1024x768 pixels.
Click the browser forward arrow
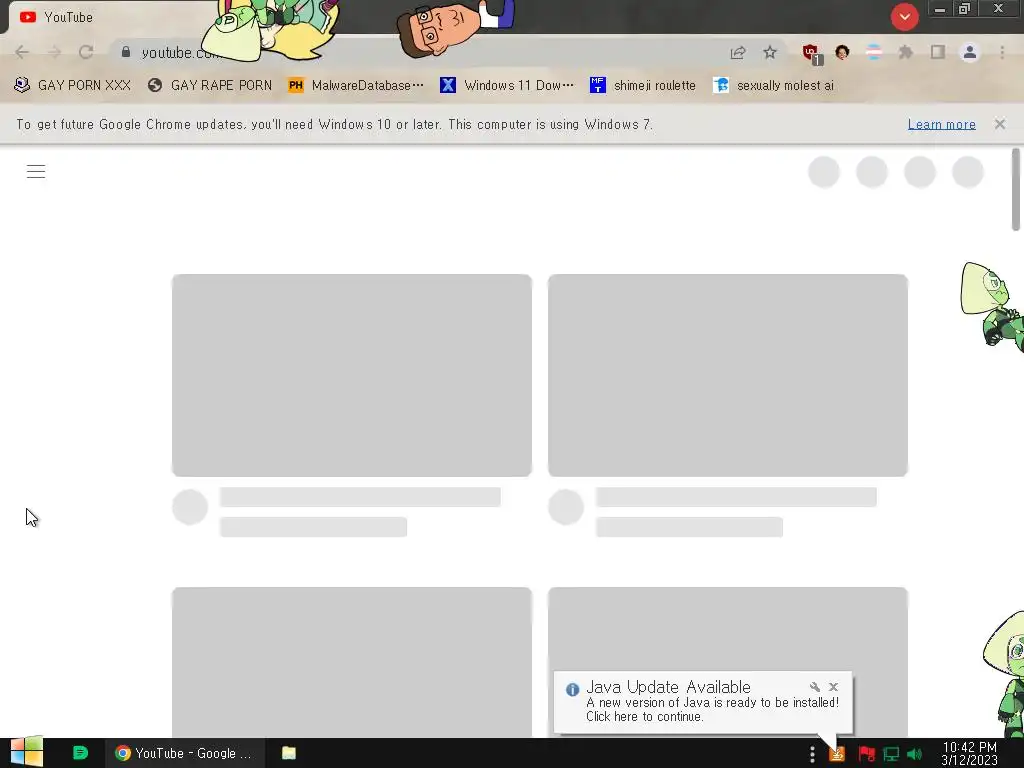(54, 52)
